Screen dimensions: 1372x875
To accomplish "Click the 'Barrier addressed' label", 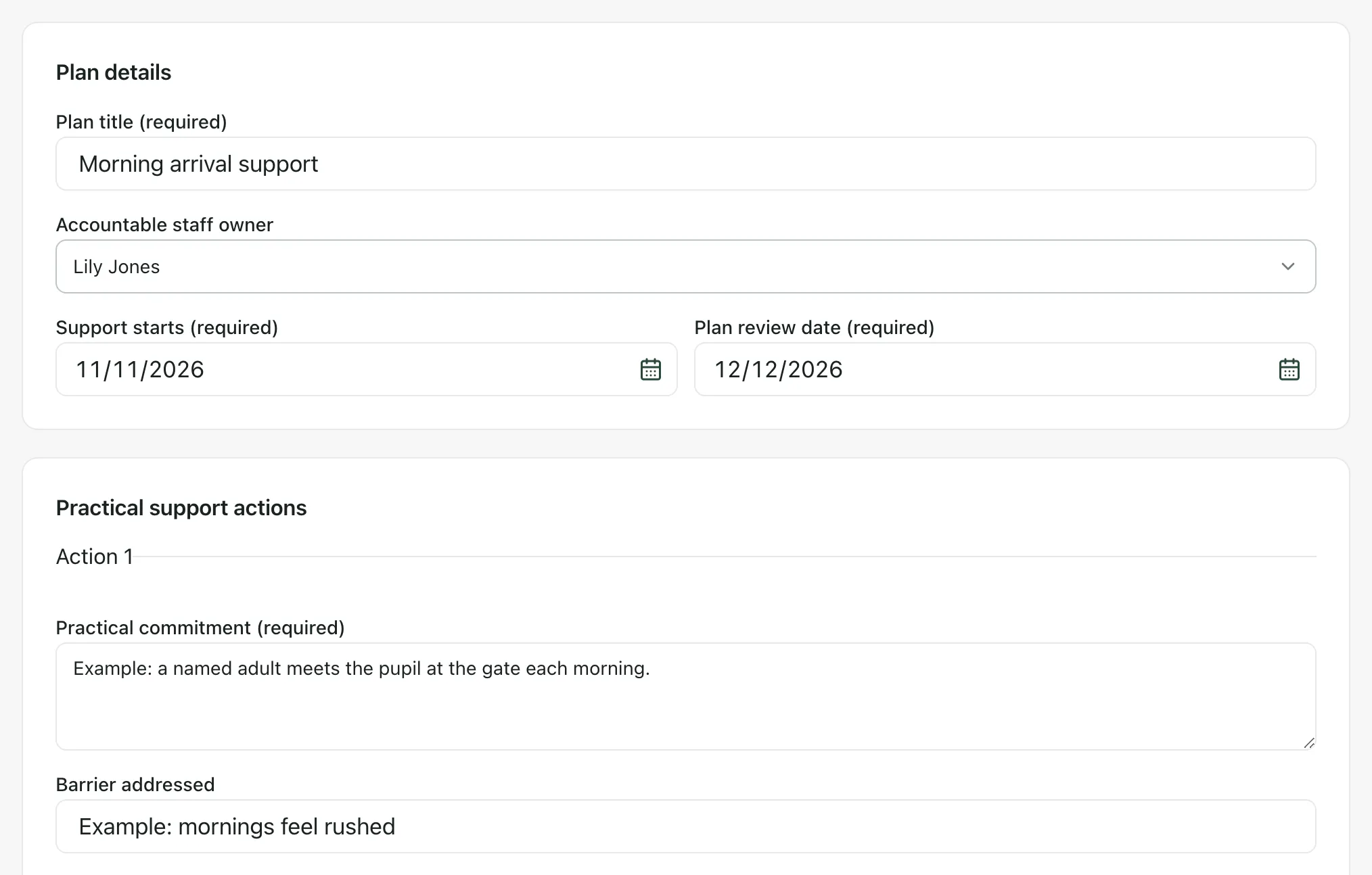I will pos(135,784).
